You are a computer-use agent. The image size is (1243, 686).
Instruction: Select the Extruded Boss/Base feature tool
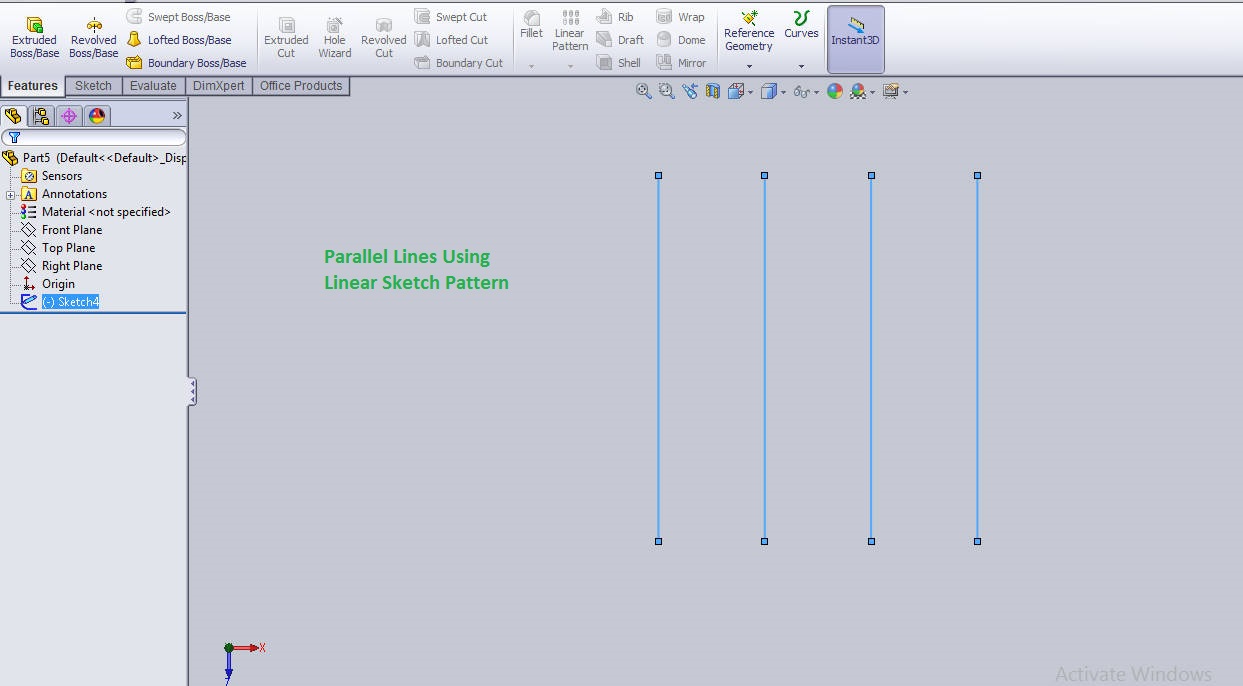point(34,33)
